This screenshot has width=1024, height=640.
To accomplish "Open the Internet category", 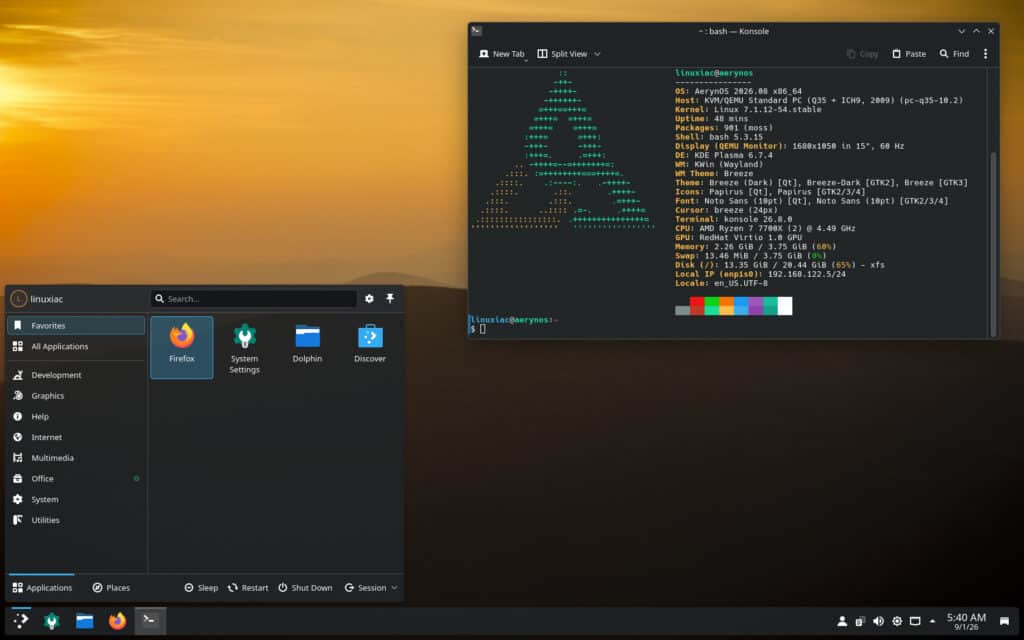I will [76, 437].
